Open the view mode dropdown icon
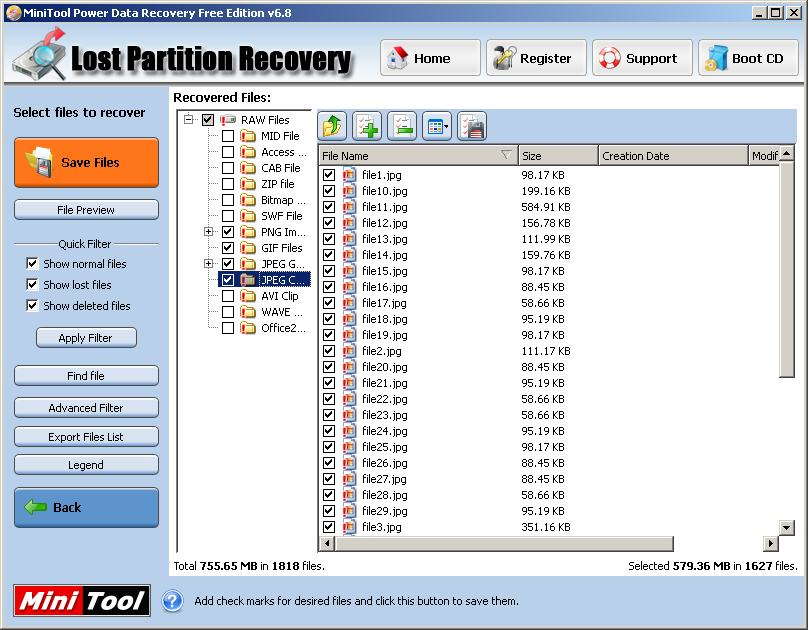 coord(437,126)
